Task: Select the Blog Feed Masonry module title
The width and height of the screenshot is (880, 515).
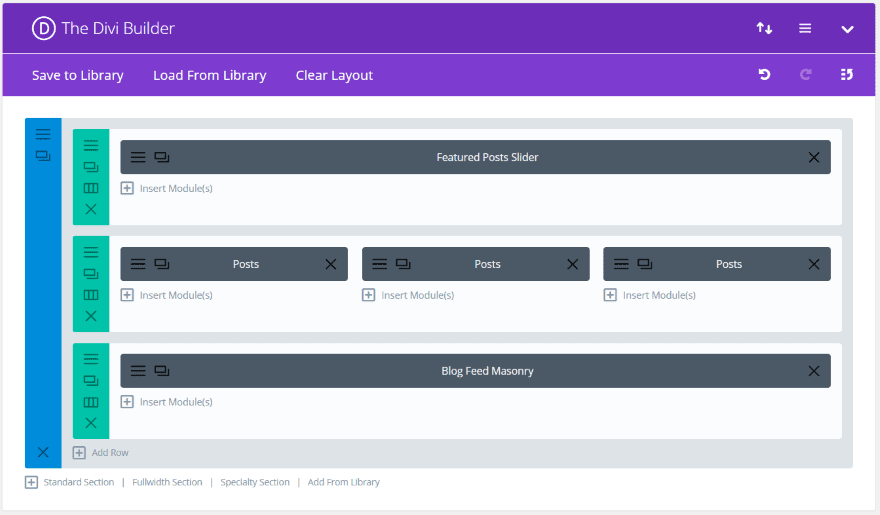Action: coord(487,371)
